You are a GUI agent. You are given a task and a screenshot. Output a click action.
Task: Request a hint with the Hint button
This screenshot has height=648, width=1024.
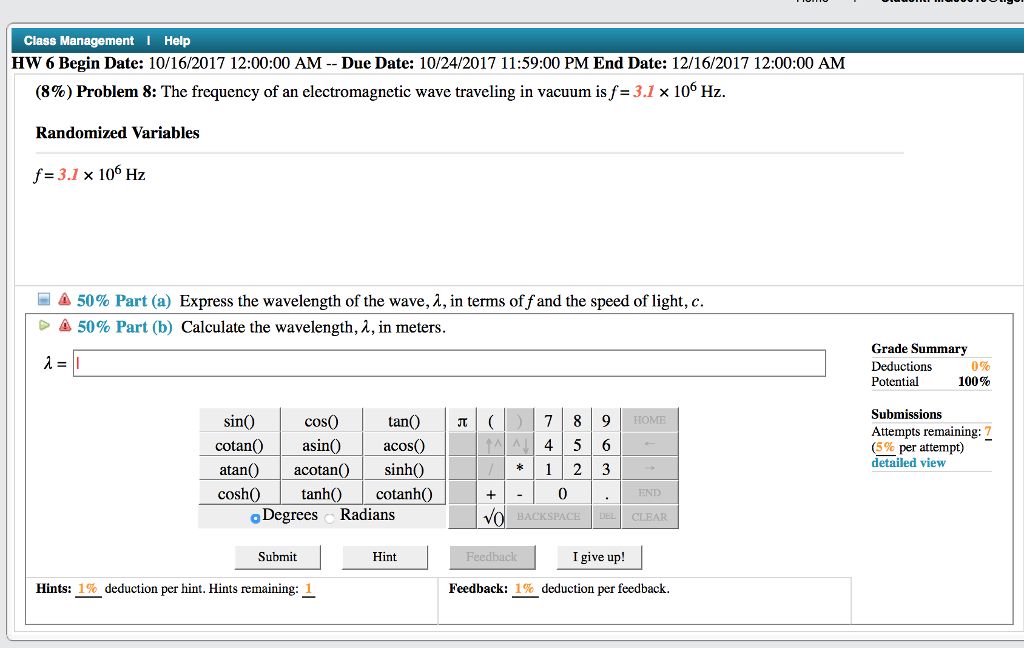click(x=384, y=557)
